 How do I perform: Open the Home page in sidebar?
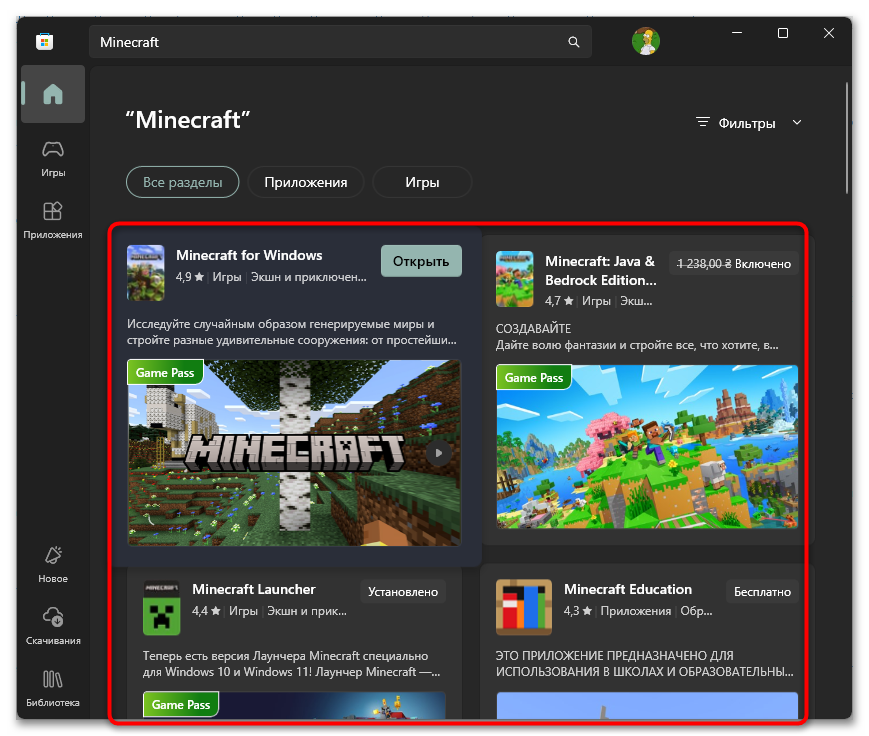[x=52, y=95]
